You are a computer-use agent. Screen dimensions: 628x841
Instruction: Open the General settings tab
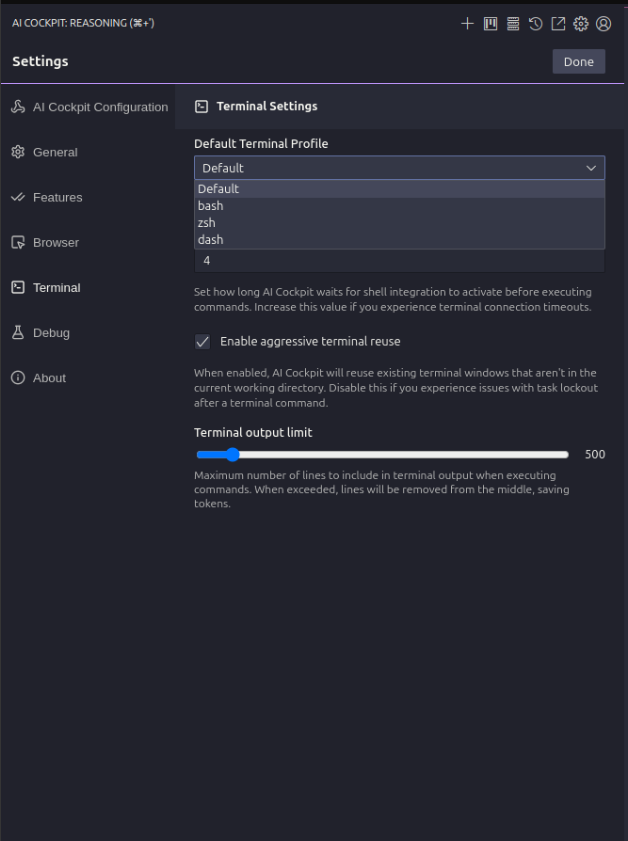[x=55, y=152]
